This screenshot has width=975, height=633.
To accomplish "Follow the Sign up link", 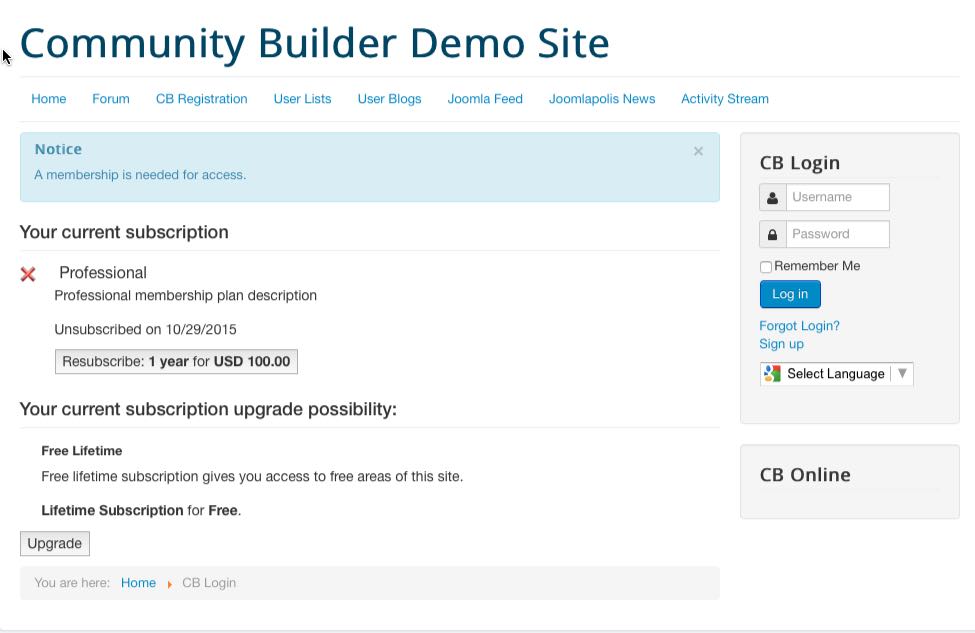I will (782, 344).
